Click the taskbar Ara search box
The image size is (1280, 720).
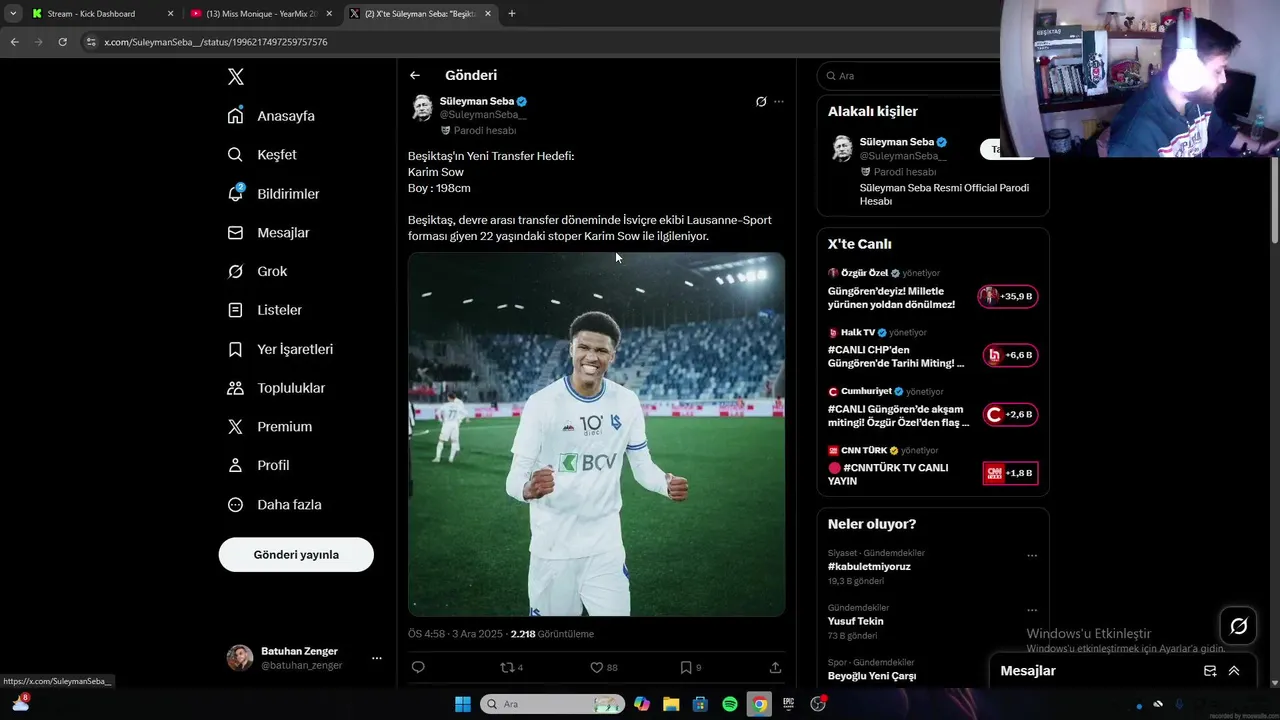[552, 704]
